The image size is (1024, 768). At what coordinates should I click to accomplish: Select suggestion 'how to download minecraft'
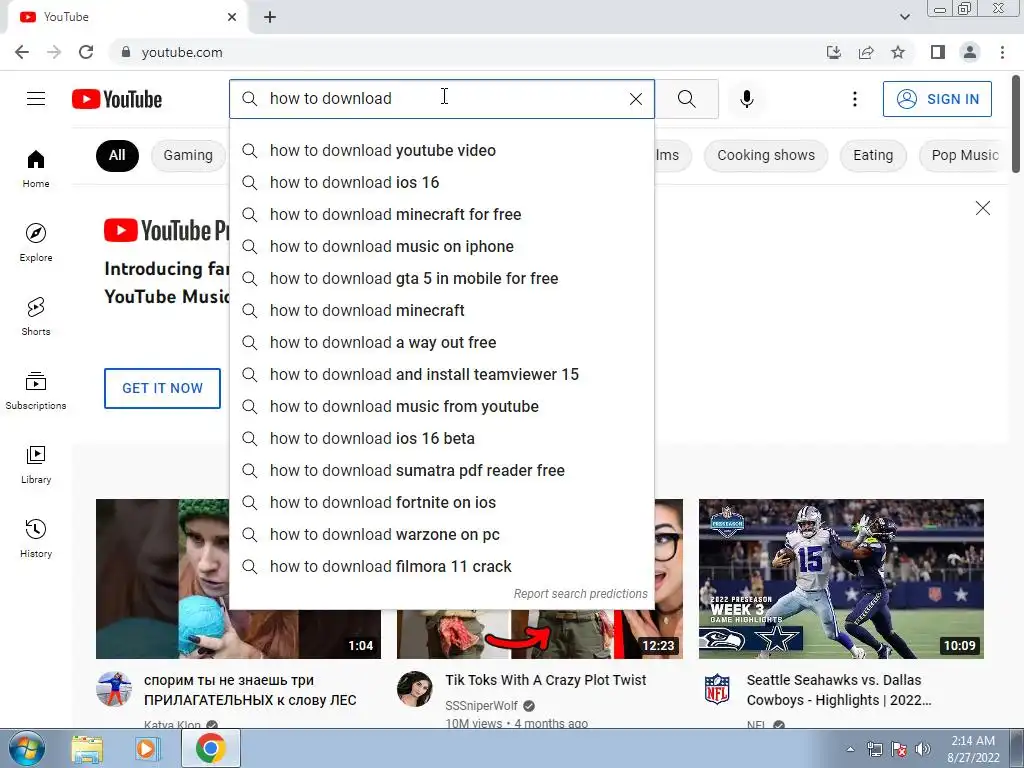click(441, 310)
